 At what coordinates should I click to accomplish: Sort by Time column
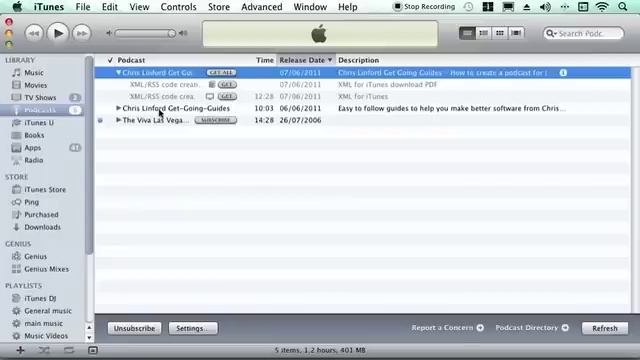264,60
